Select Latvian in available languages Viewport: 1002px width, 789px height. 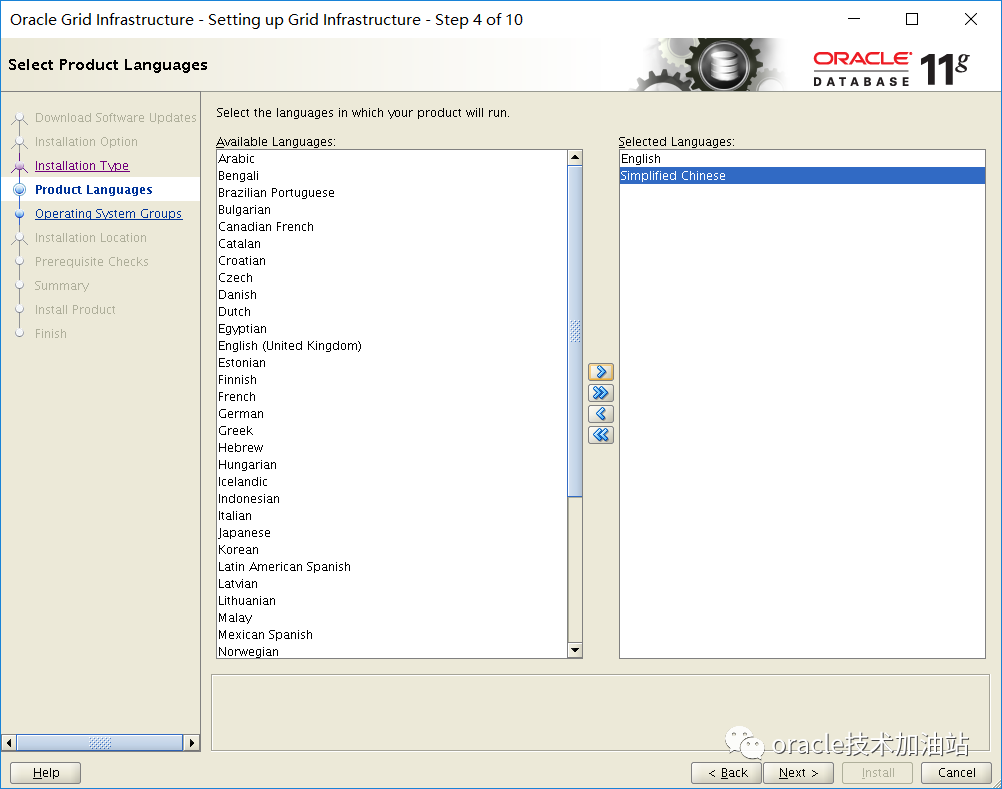pyautogui.click(x=392, y=584)
